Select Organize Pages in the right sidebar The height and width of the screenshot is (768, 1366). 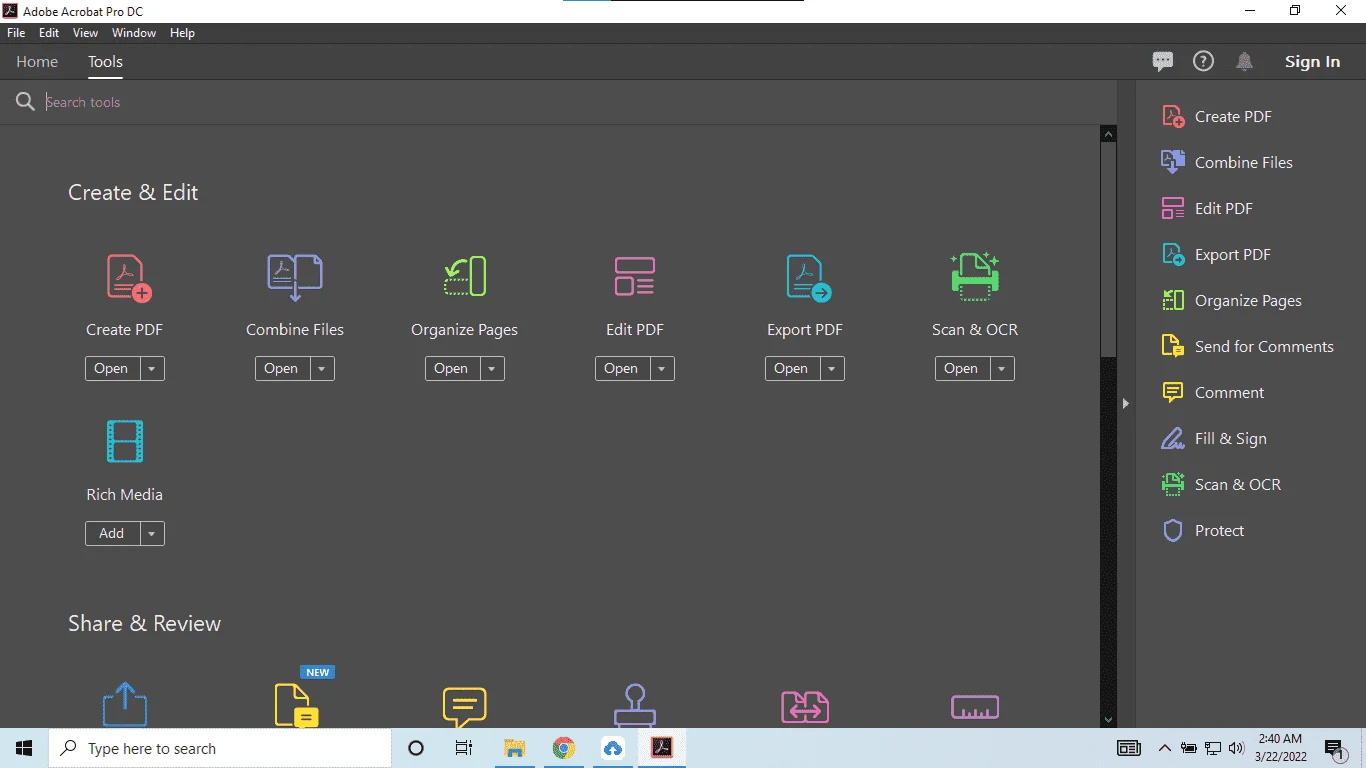[1231, 301]
